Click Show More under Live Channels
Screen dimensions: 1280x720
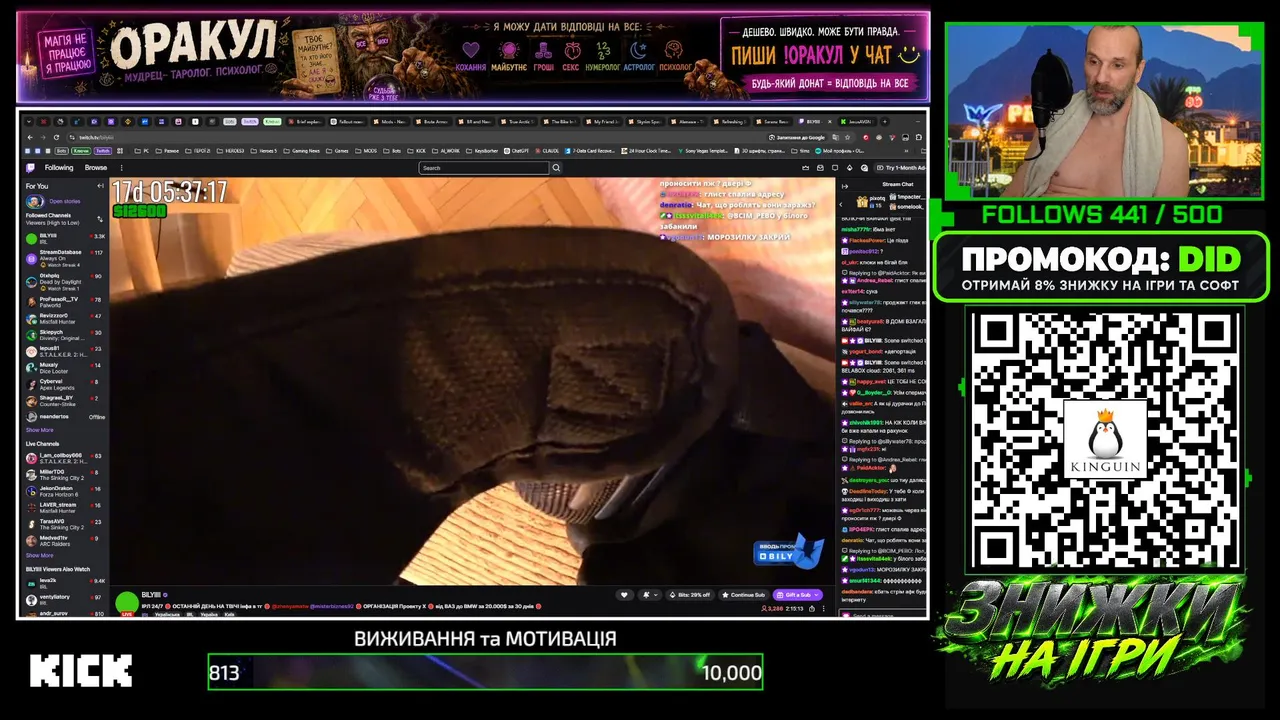tap(40, 555)
